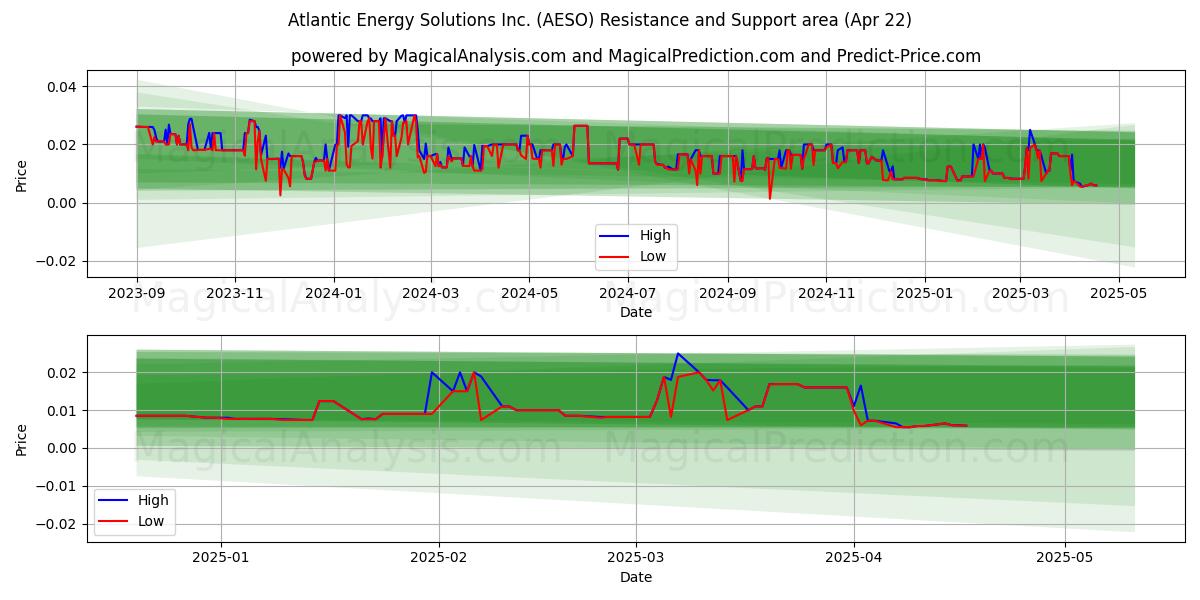Screen dimensions: 1200x600
Task: Click the '−0.02' price tick on upper chart
Action: [57, 261]
